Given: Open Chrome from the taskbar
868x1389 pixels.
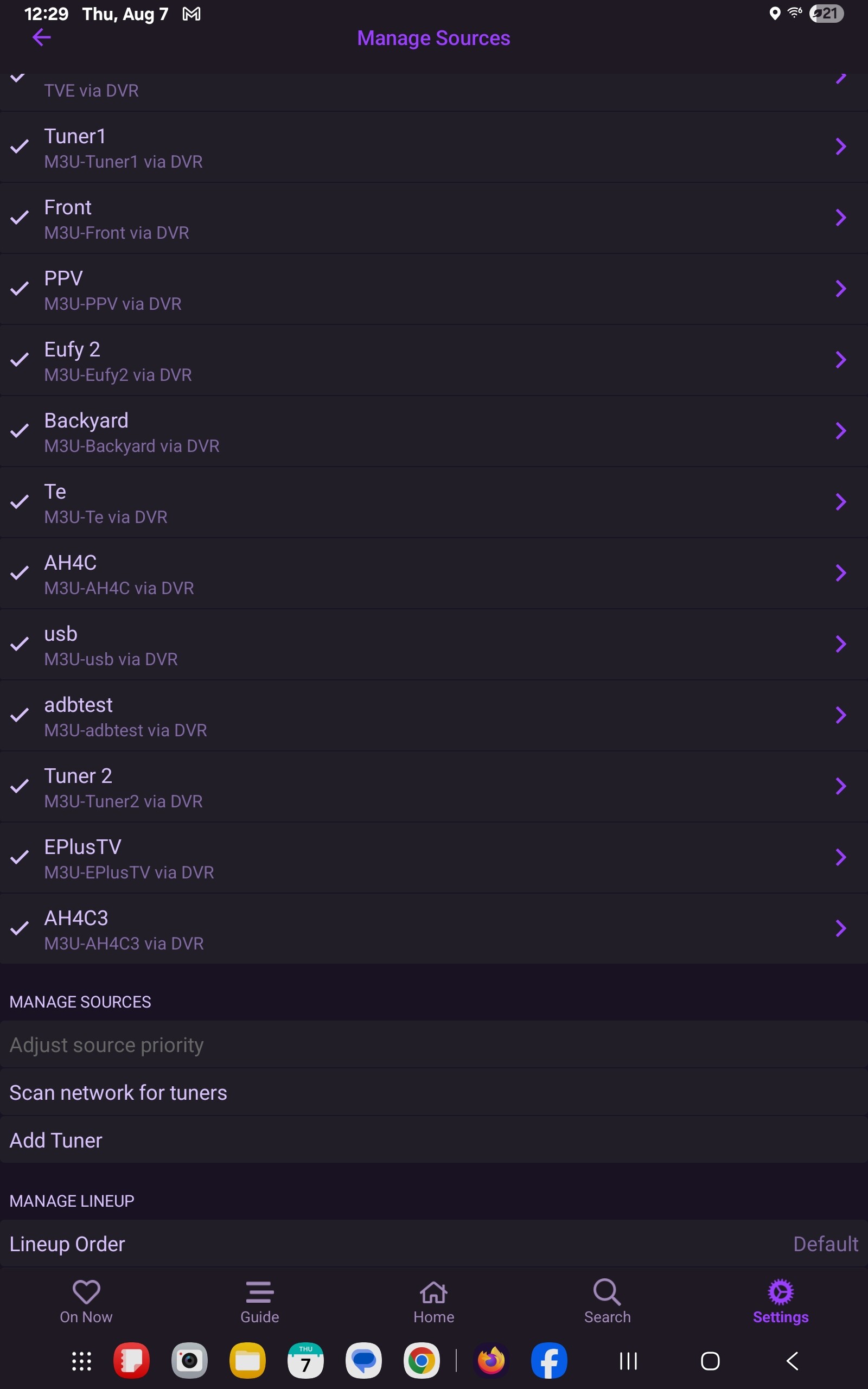Looking at the screenshot, I should (422, 1360).
